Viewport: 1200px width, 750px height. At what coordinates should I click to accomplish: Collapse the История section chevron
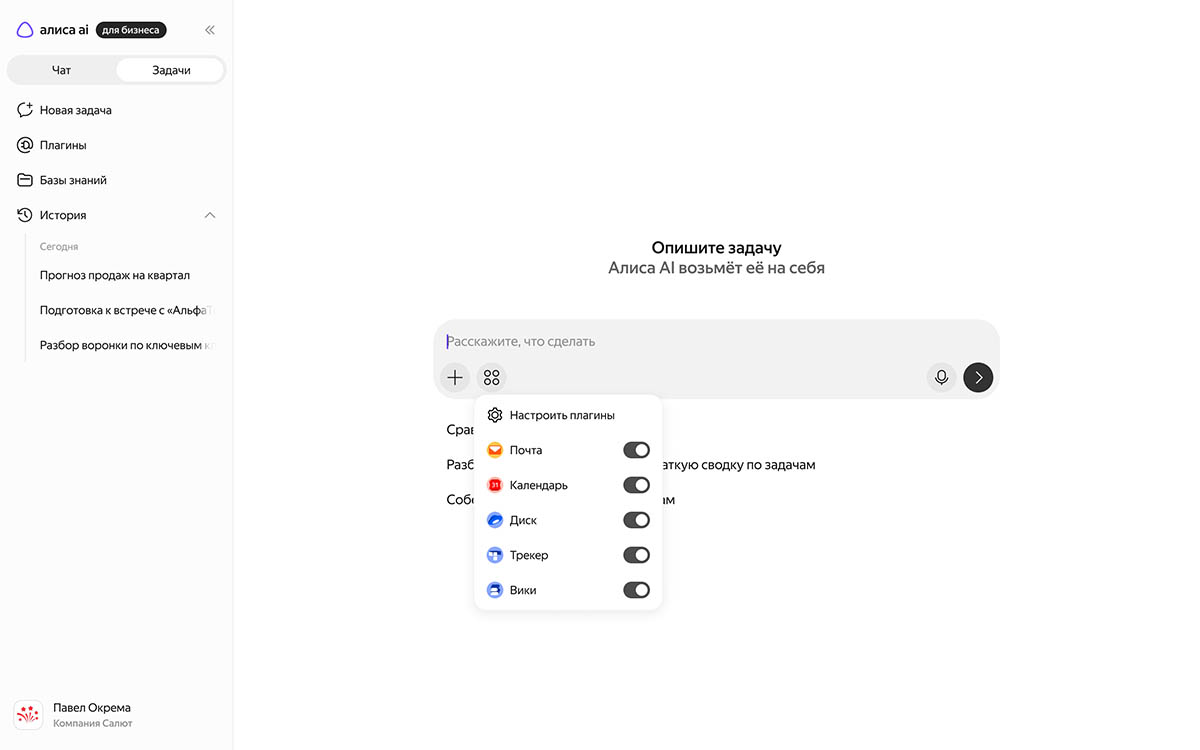point(210,215)
